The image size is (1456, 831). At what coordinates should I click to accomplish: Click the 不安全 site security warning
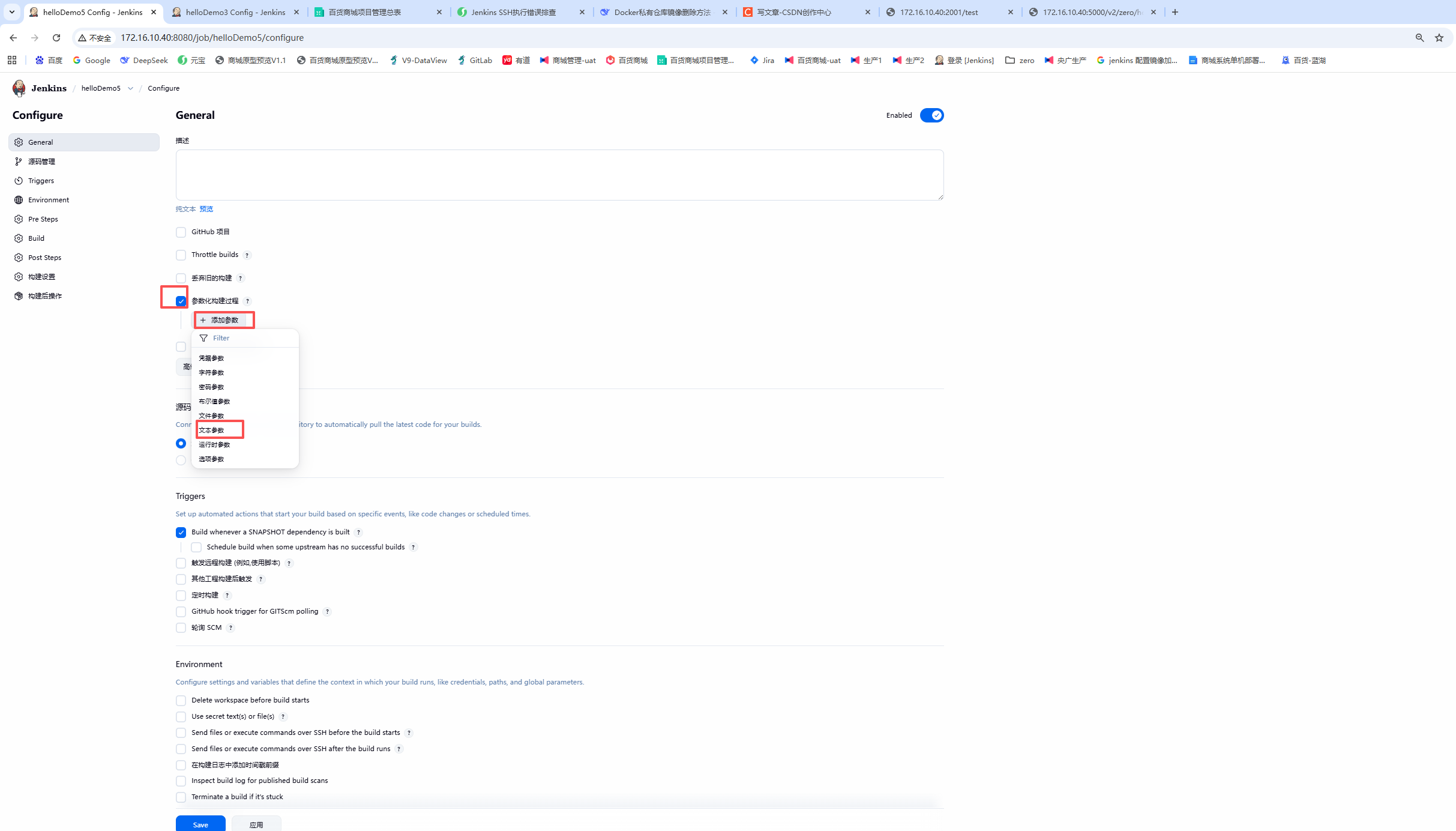tap(95, 38)
